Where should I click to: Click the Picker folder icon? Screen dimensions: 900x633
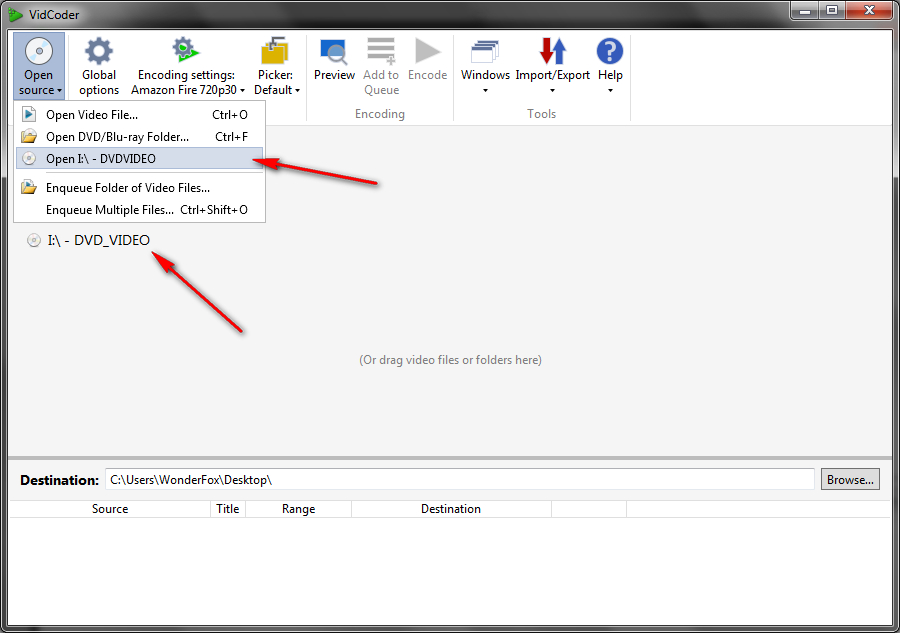point(275,51)
